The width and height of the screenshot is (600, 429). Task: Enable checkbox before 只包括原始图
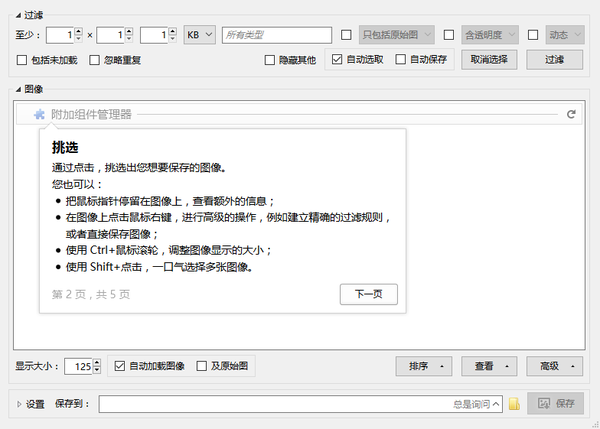coord(346,35)
